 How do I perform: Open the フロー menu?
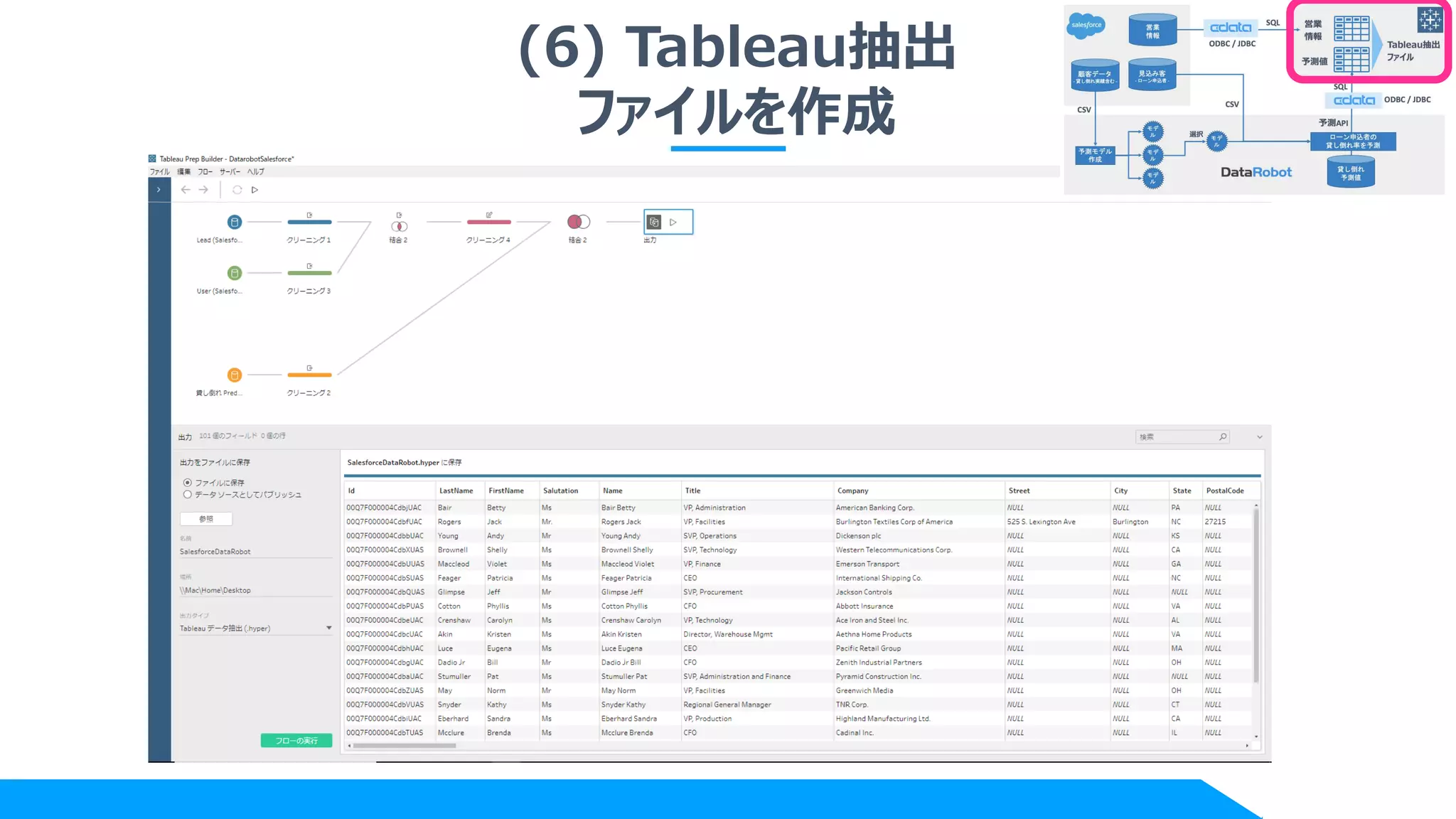[205, 172]
